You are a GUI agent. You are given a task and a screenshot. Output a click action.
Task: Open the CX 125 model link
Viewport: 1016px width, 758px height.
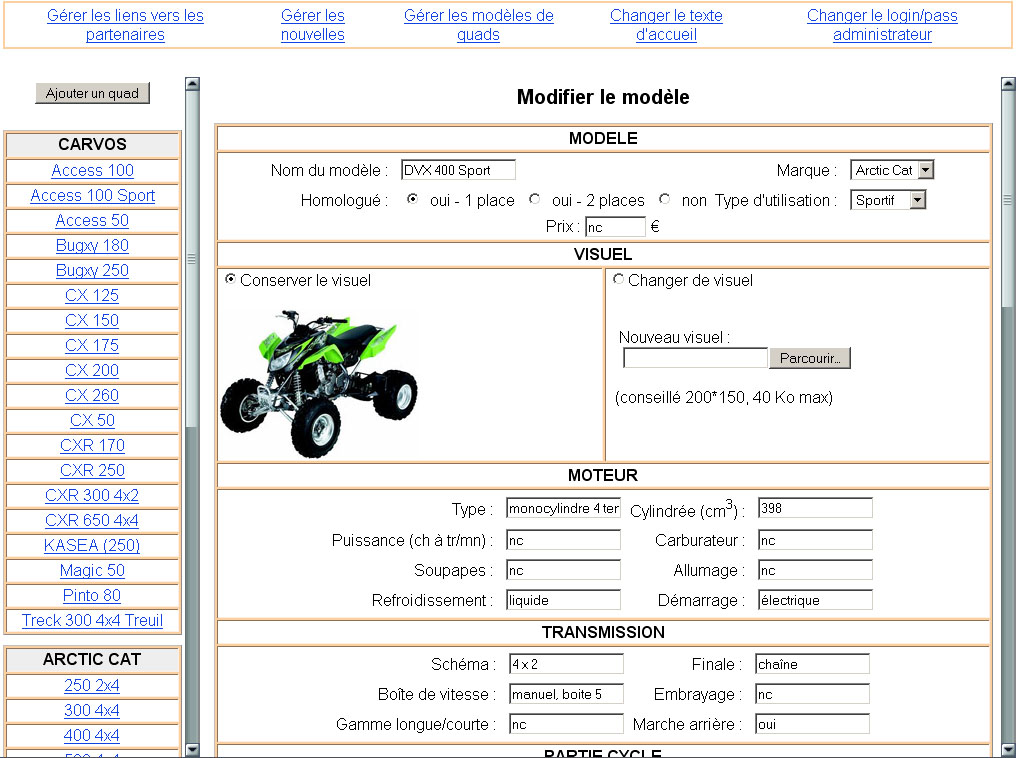click(x=92, y=295)
